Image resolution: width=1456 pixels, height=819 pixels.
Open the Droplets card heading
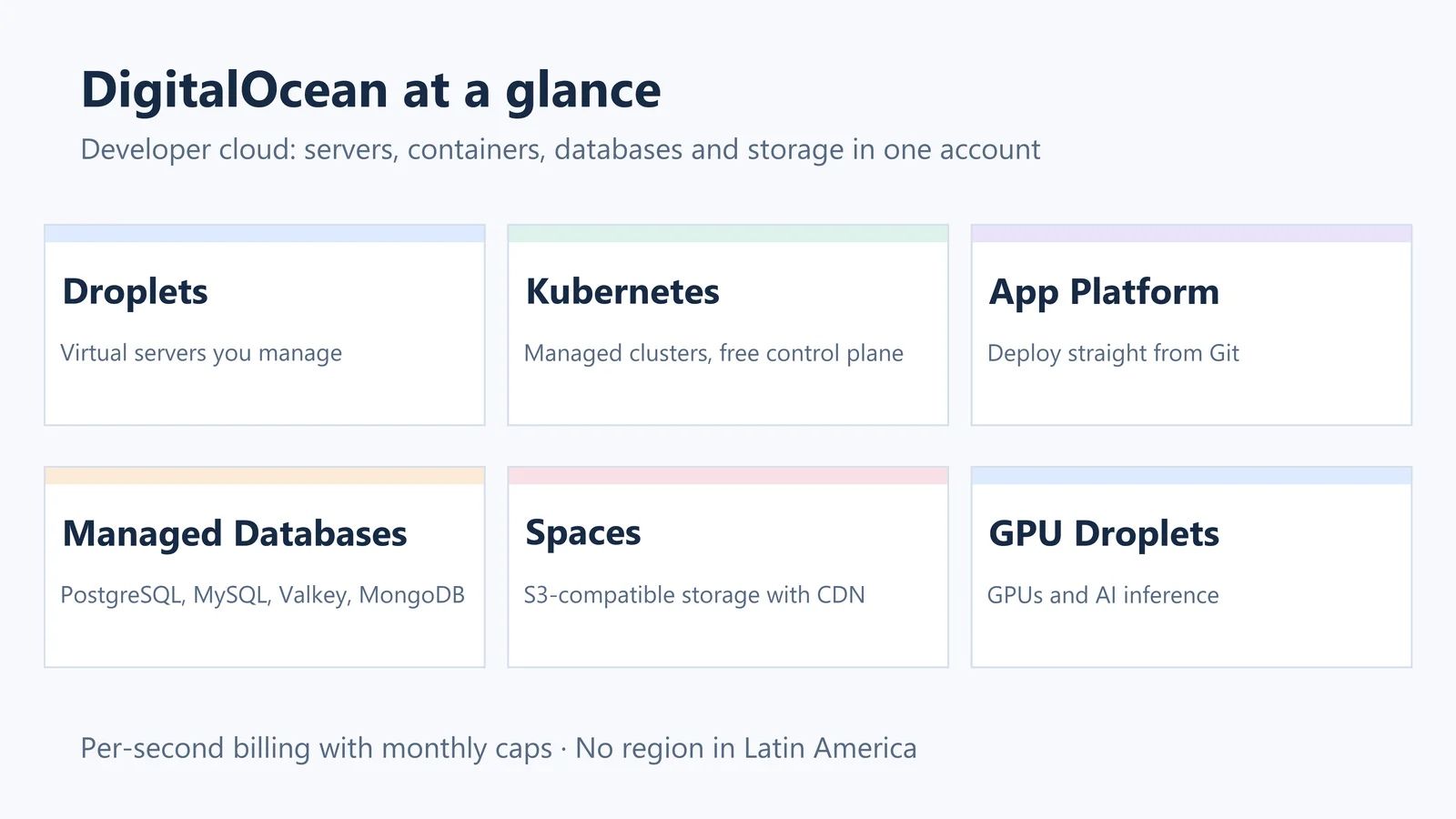coord(135,292)
